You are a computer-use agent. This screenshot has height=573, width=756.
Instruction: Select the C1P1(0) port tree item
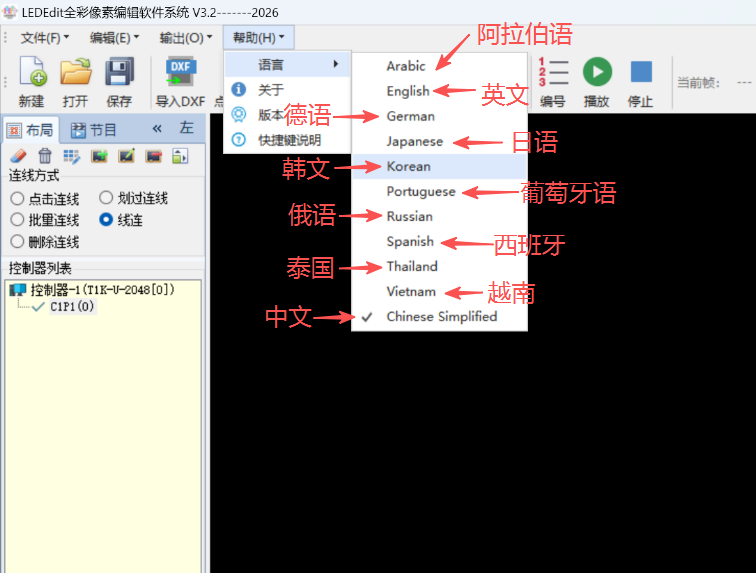72,306
